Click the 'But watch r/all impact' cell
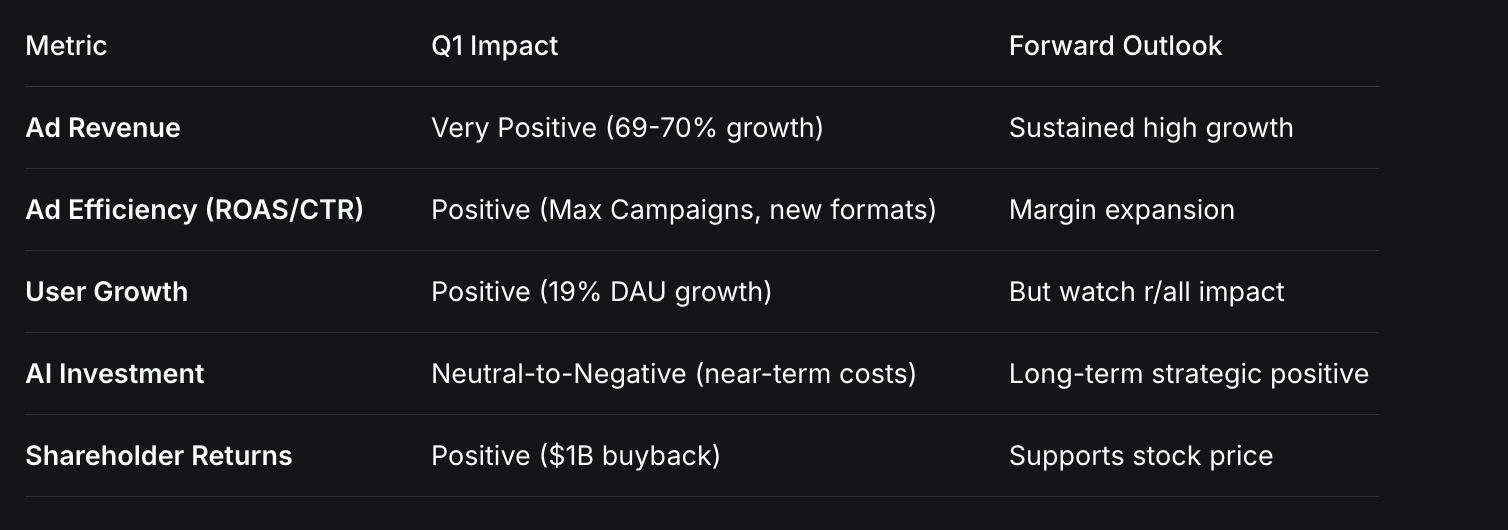The height and width of the screenshot is (530, 1508). (x=1146, y=292)
